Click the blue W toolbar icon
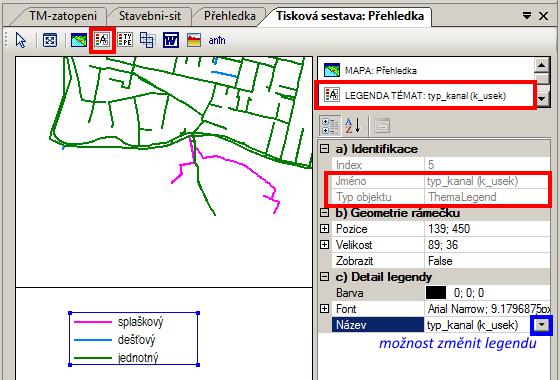 [171, 40]
